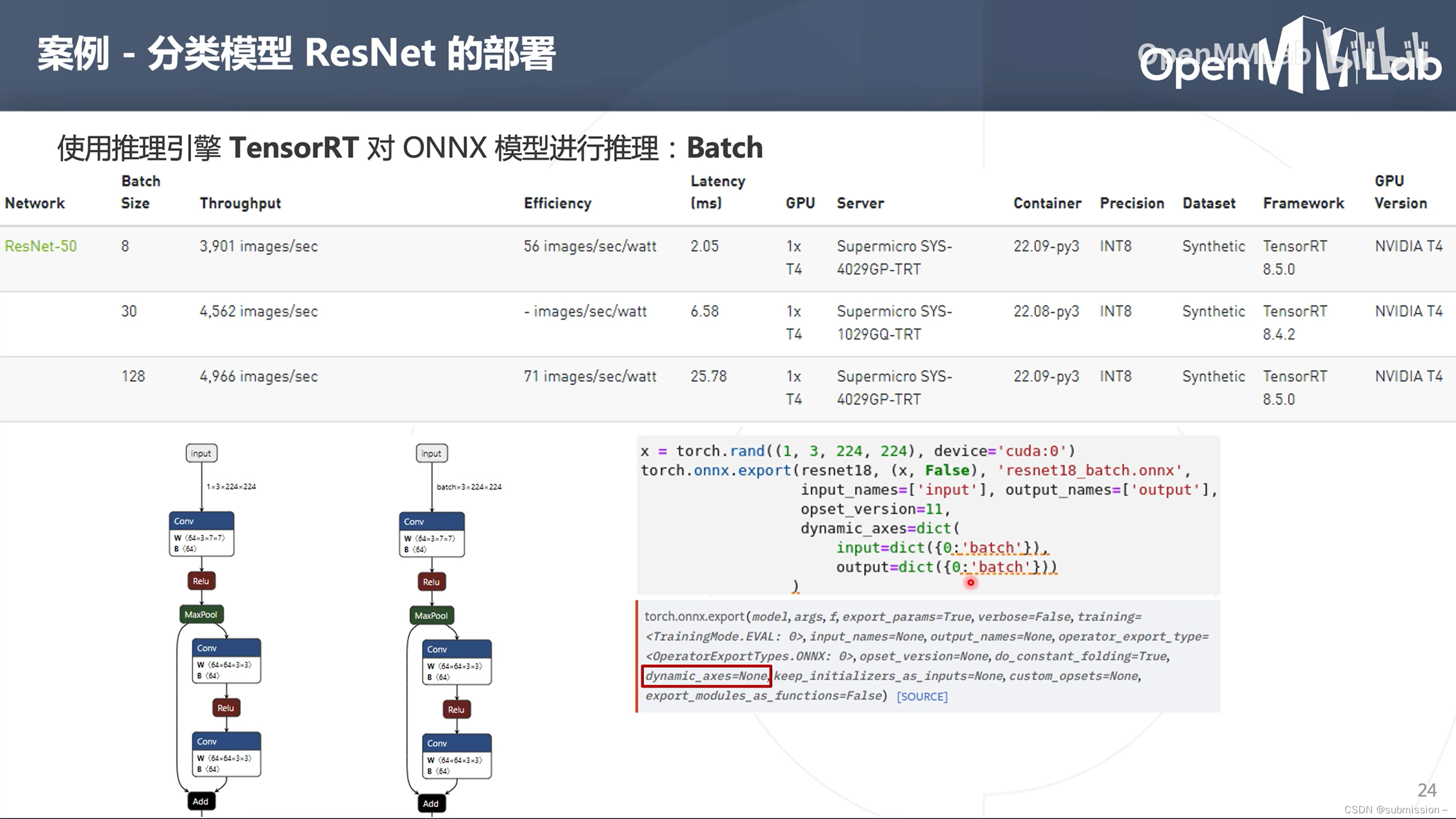Click the first Conv node in the left diagram
1456x819 pixels.
(201, 521)
